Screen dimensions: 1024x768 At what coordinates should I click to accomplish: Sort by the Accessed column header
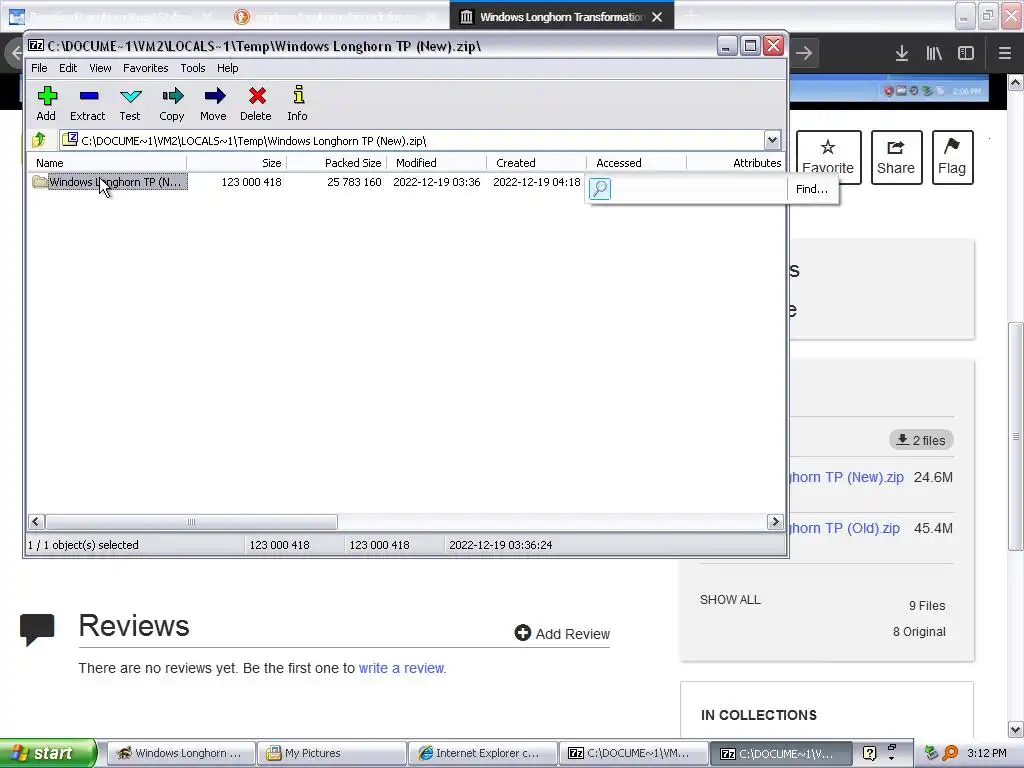click(x=636, y=163)
